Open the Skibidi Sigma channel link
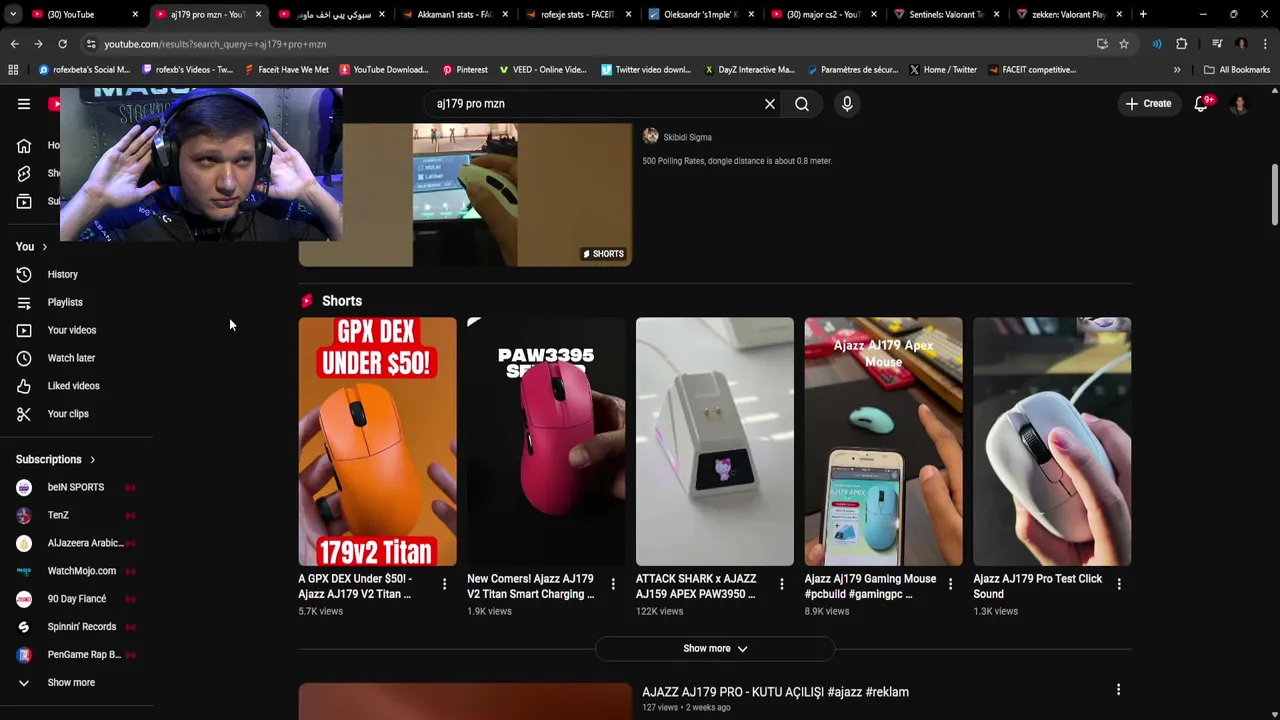This screenshot has height=720, width=1280. point(687,137)
